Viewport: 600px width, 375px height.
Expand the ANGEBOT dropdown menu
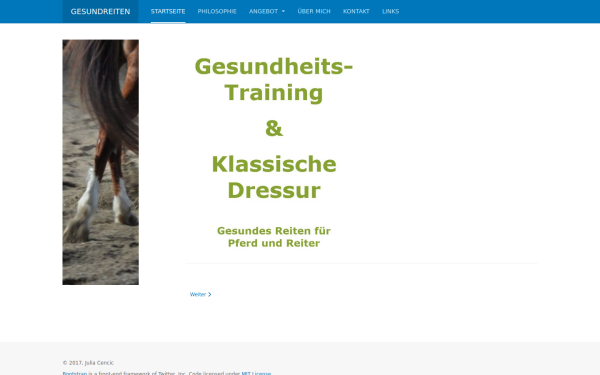[267, 11]
